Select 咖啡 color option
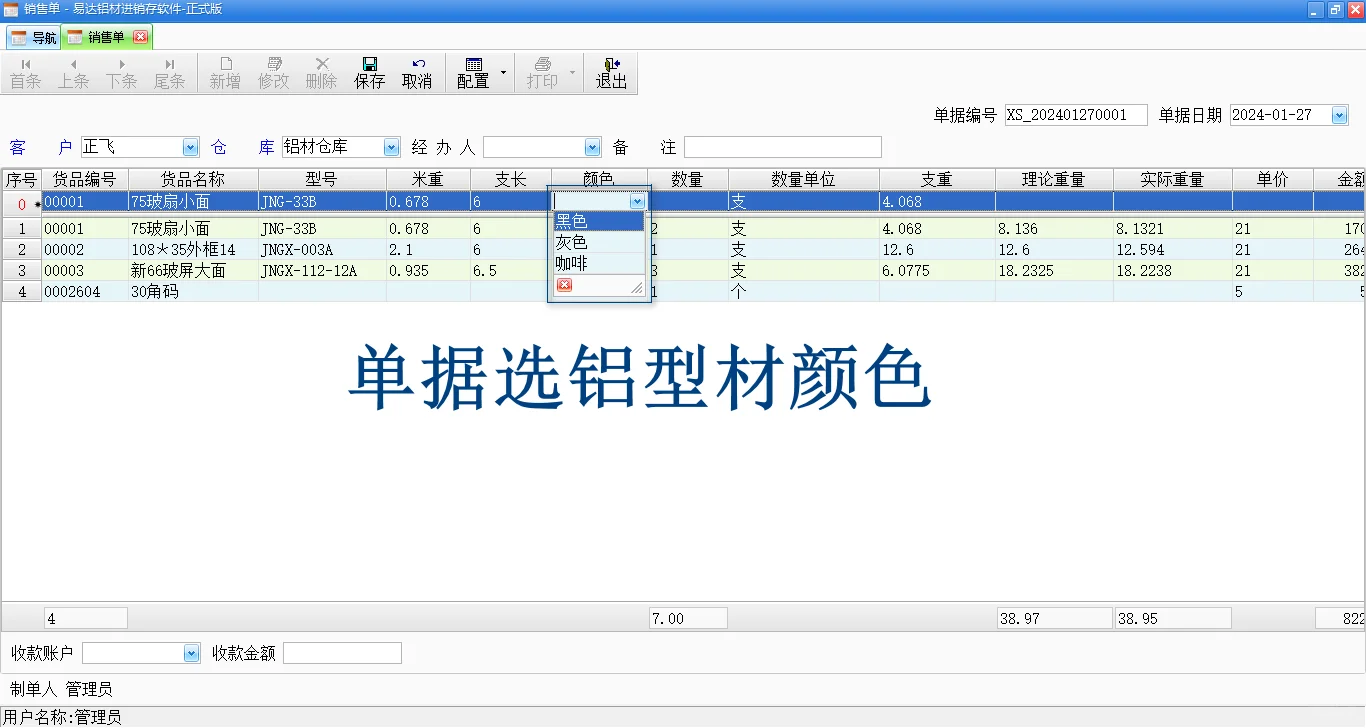 [570, 262]
